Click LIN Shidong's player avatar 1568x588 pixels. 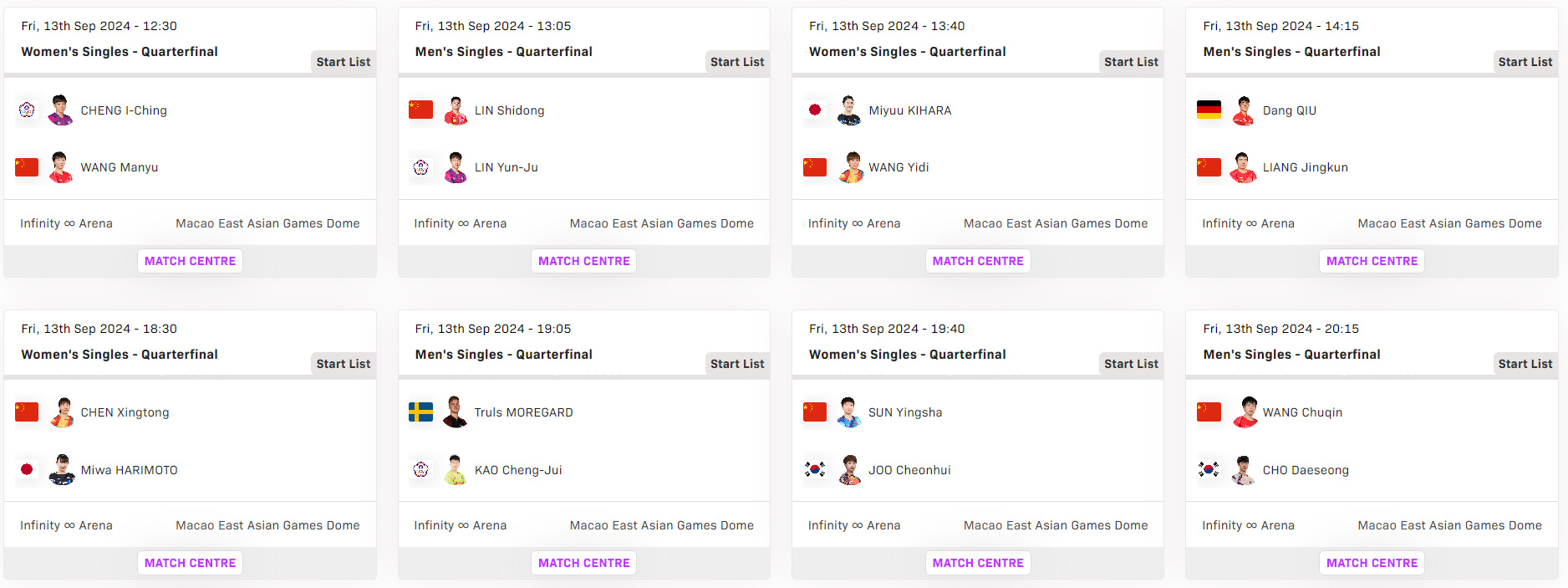click(456, 110)
